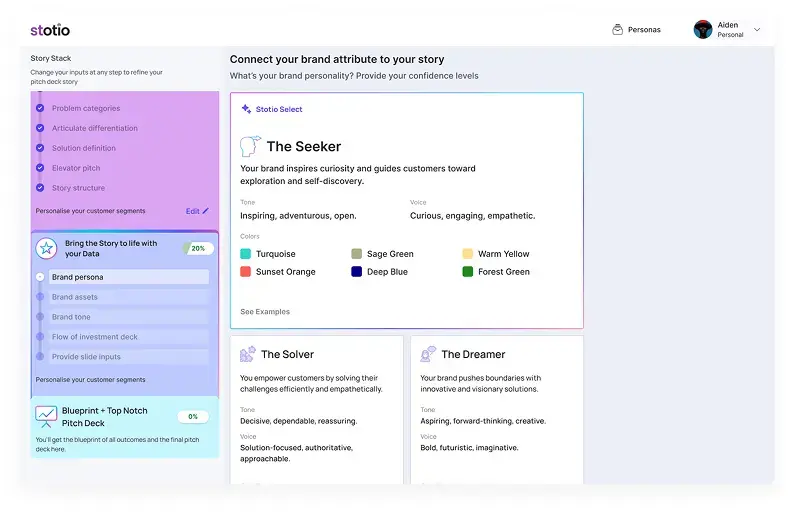Screen dimensions: 796x512
Task: Select The Seeker card title
Action: 304,146
